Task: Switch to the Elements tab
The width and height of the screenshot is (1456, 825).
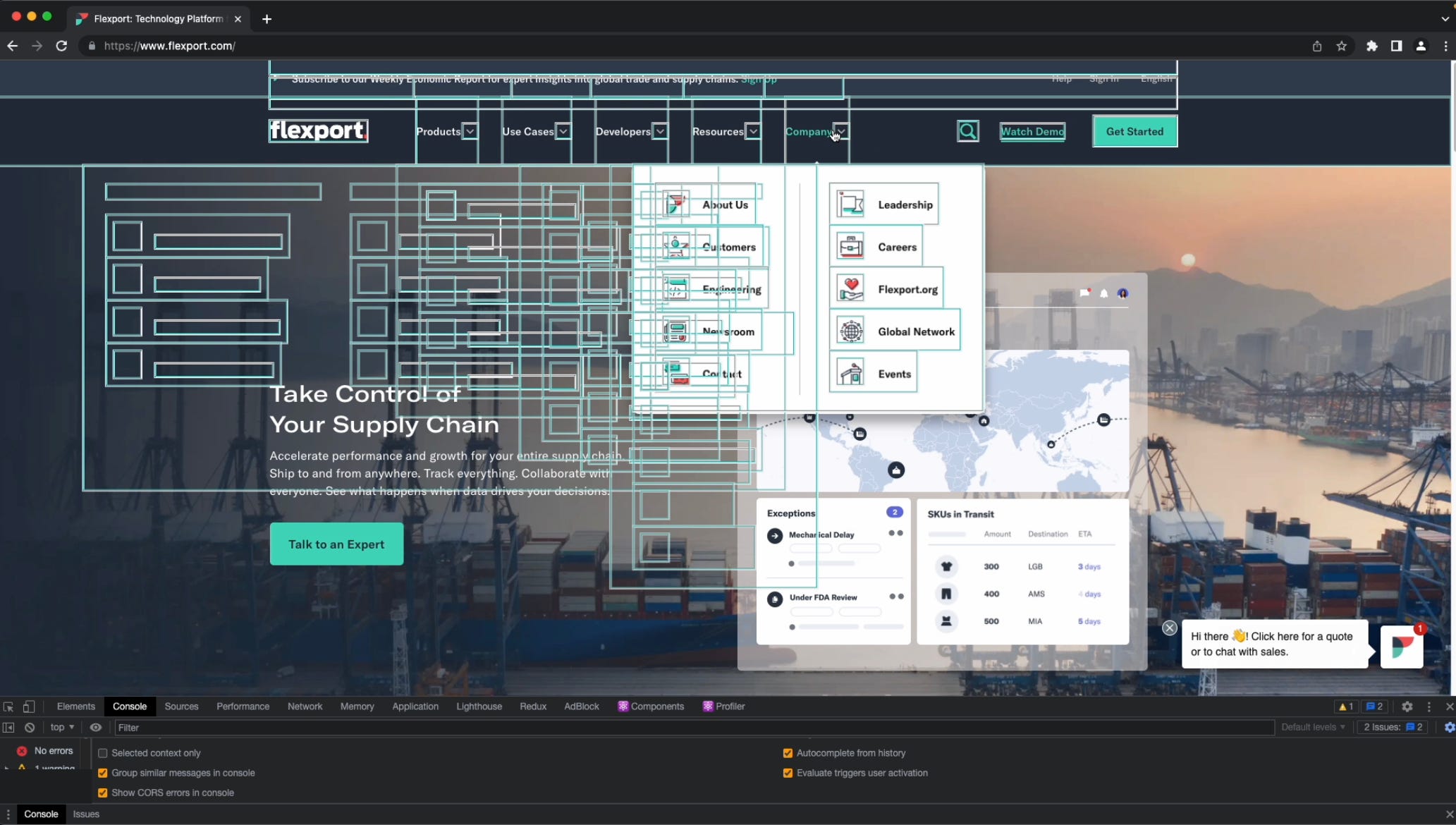Action: (75, 707)
